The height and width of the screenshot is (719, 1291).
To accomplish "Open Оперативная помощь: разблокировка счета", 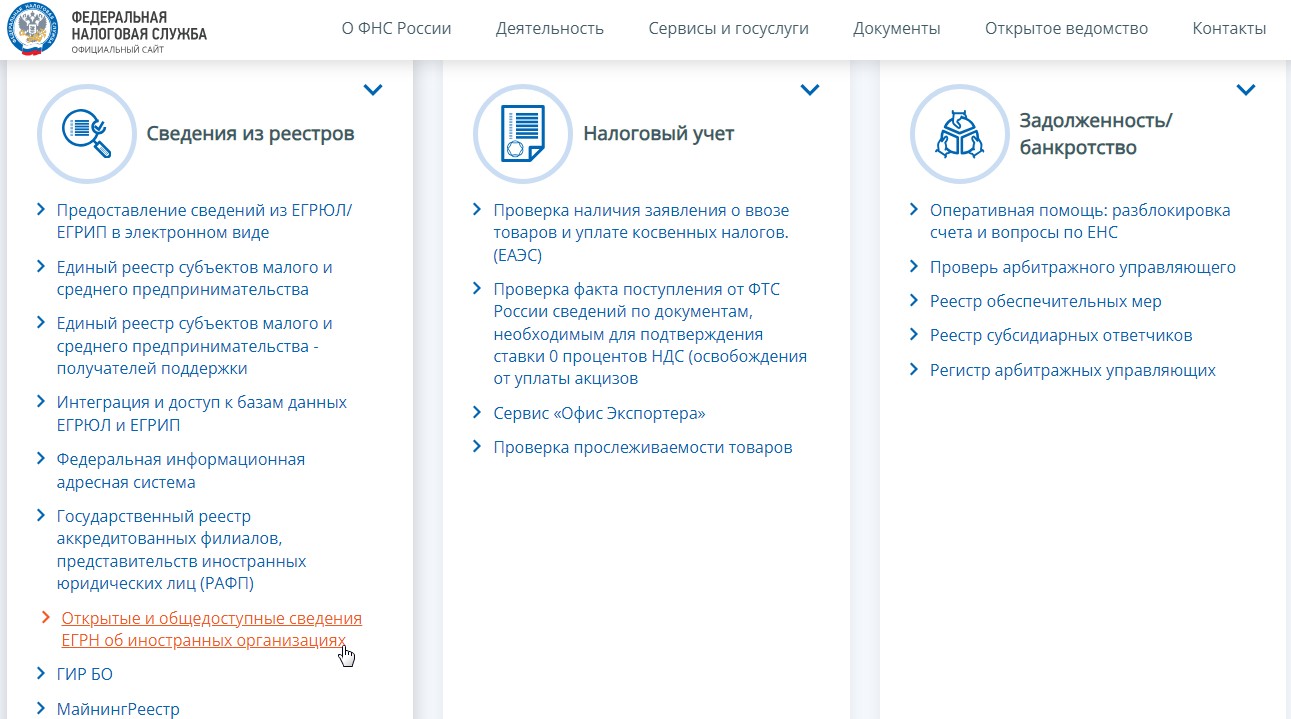I will coord(1079,222).
